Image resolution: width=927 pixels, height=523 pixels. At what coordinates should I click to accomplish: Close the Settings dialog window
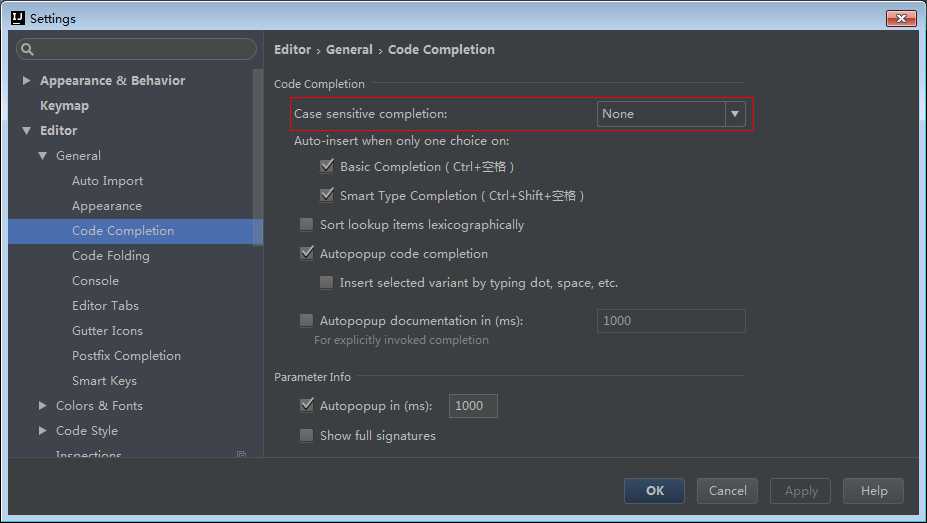tap(901, 18)
